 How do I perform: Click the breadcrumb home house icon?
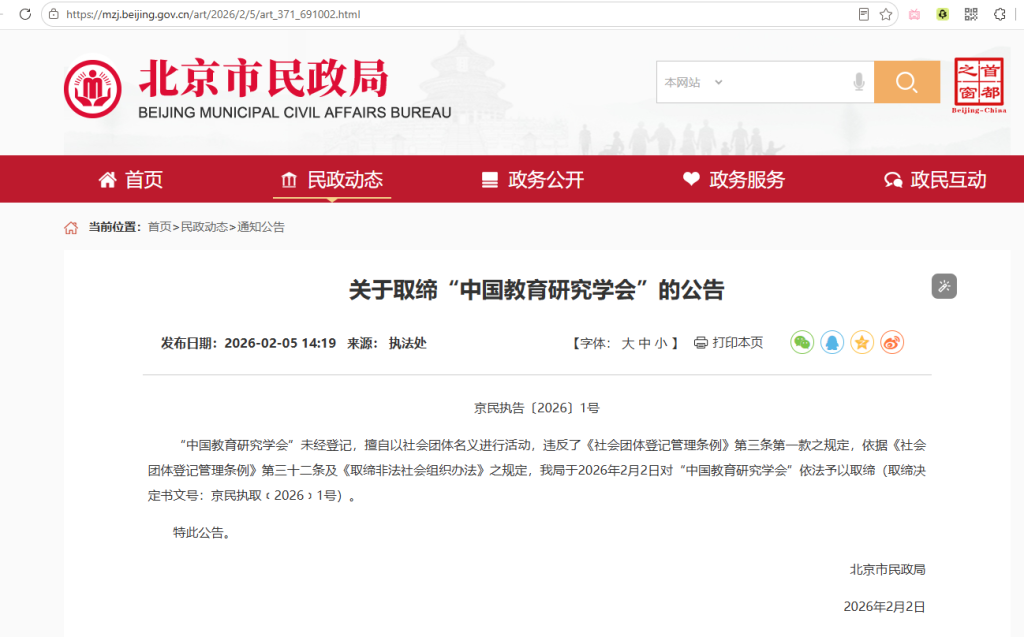tap(71, 227)
